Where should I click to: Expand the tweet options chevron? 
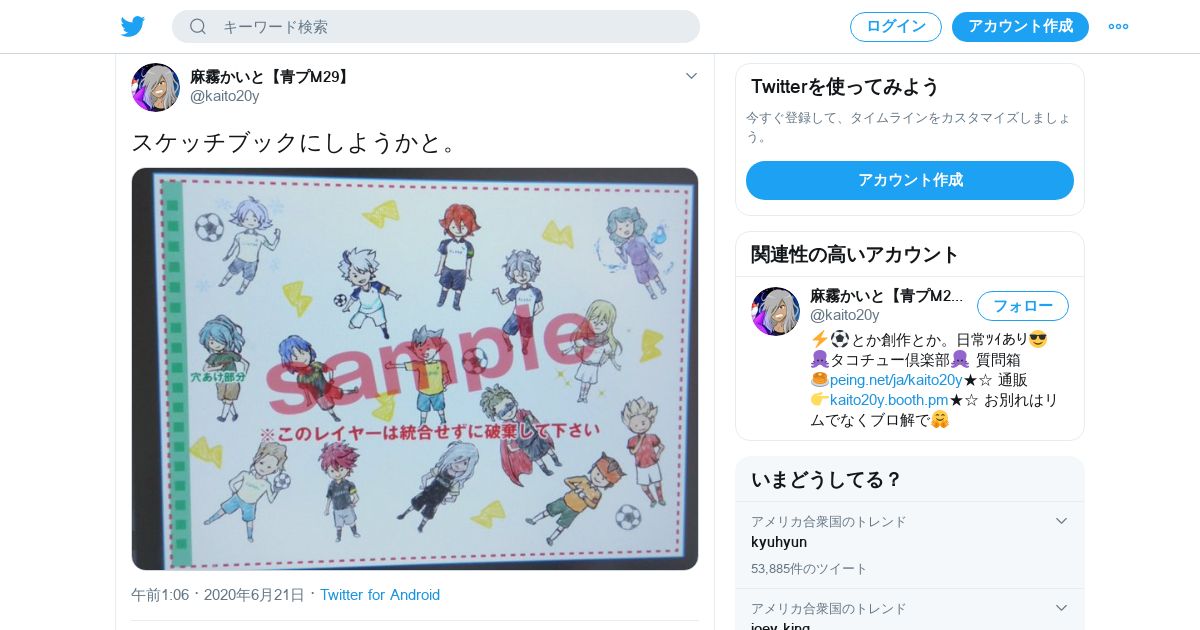(x=691, y=76)
